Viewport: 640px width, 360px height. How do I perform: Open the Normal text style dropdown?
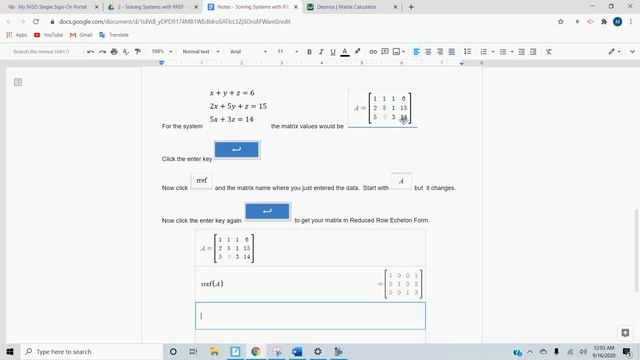[x=201, y=51]
